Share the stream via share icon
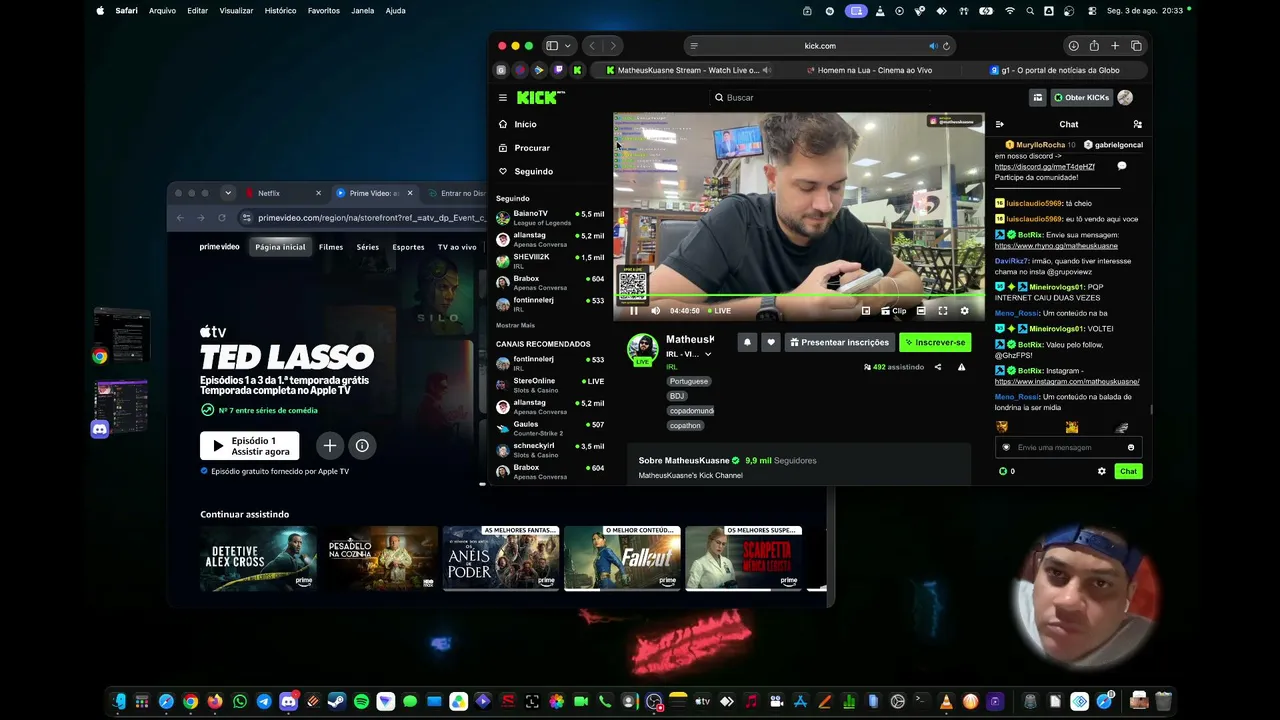1280x720 pixels. (x=938, y=367)
